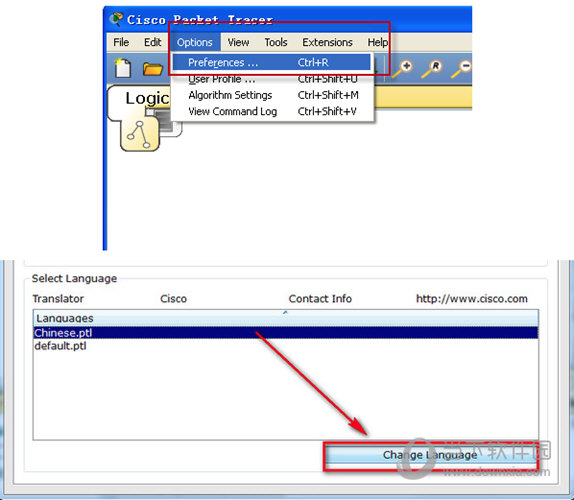Image resolution: width=574 pixels, height=500 pixels.
Task: Click the Logical workspace tab label
Action: coord(147,98)
